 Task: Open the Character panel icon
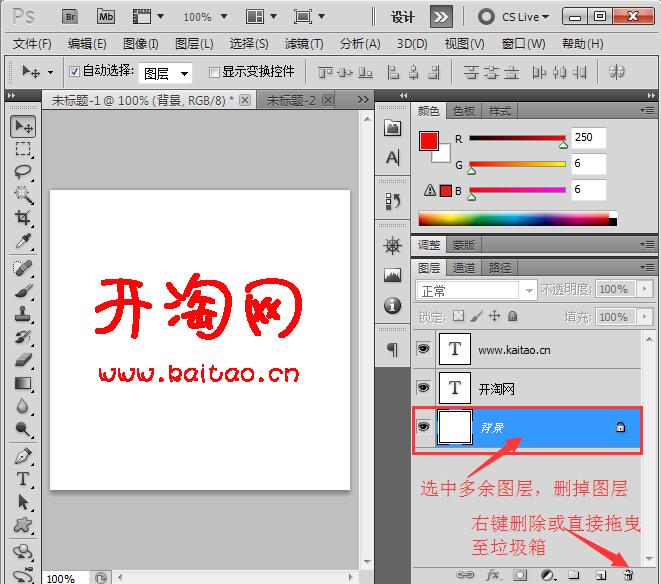pos(392,158)
